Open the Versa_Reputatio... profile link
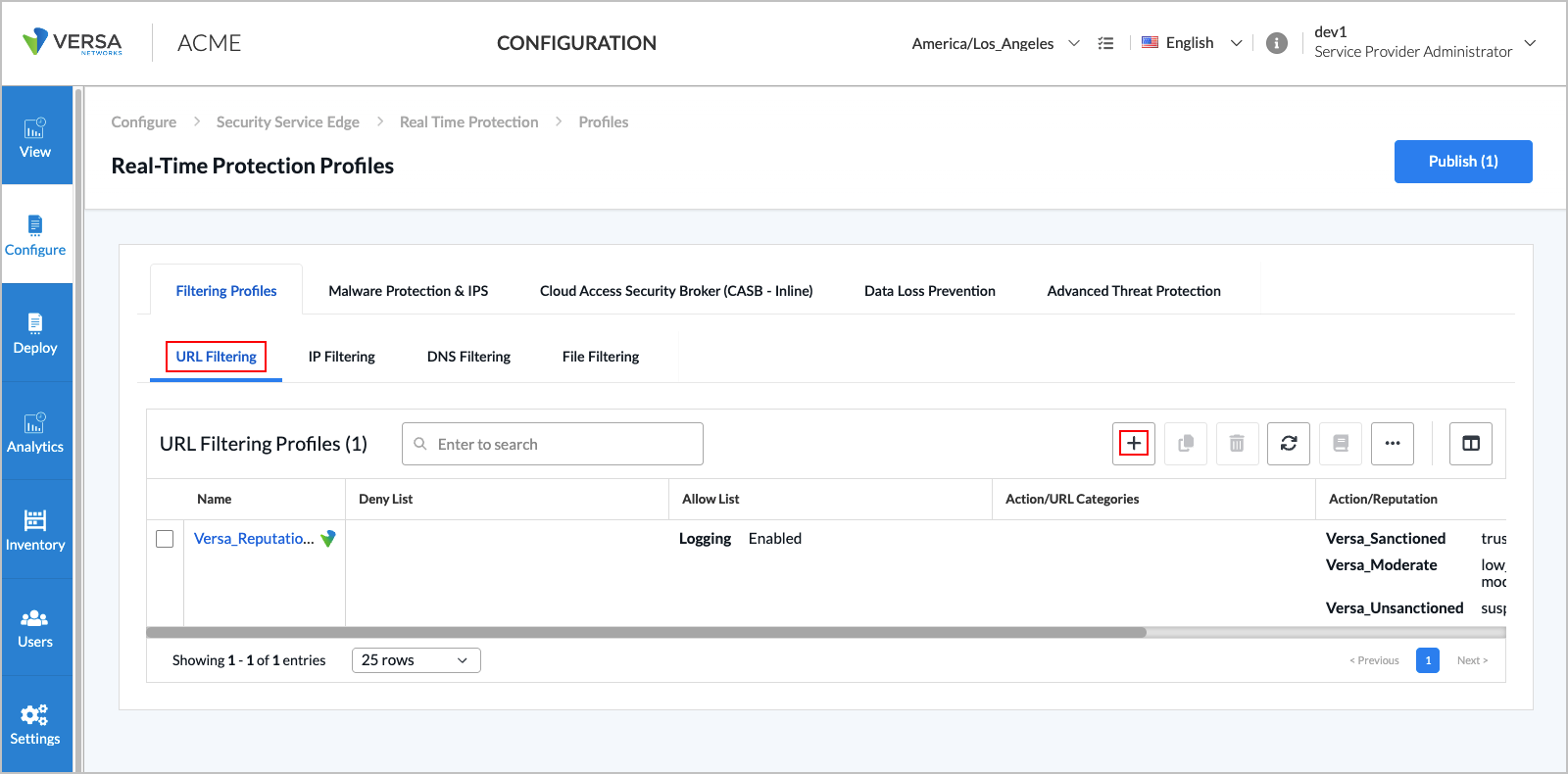 254,539
